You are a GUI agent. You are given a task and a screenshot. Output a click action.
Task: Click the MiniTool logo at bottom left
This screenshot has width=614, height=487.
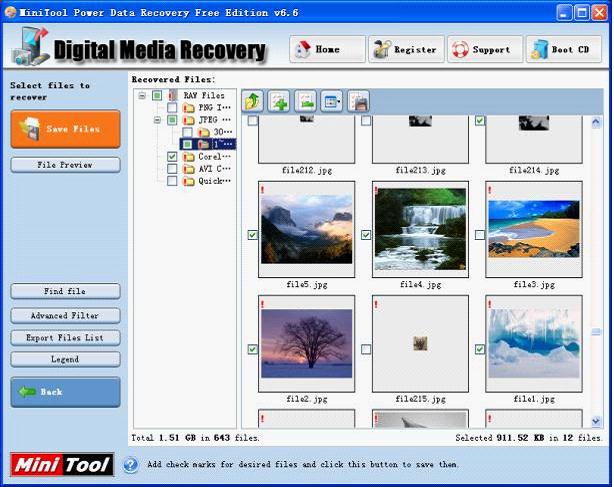[63, 465]
